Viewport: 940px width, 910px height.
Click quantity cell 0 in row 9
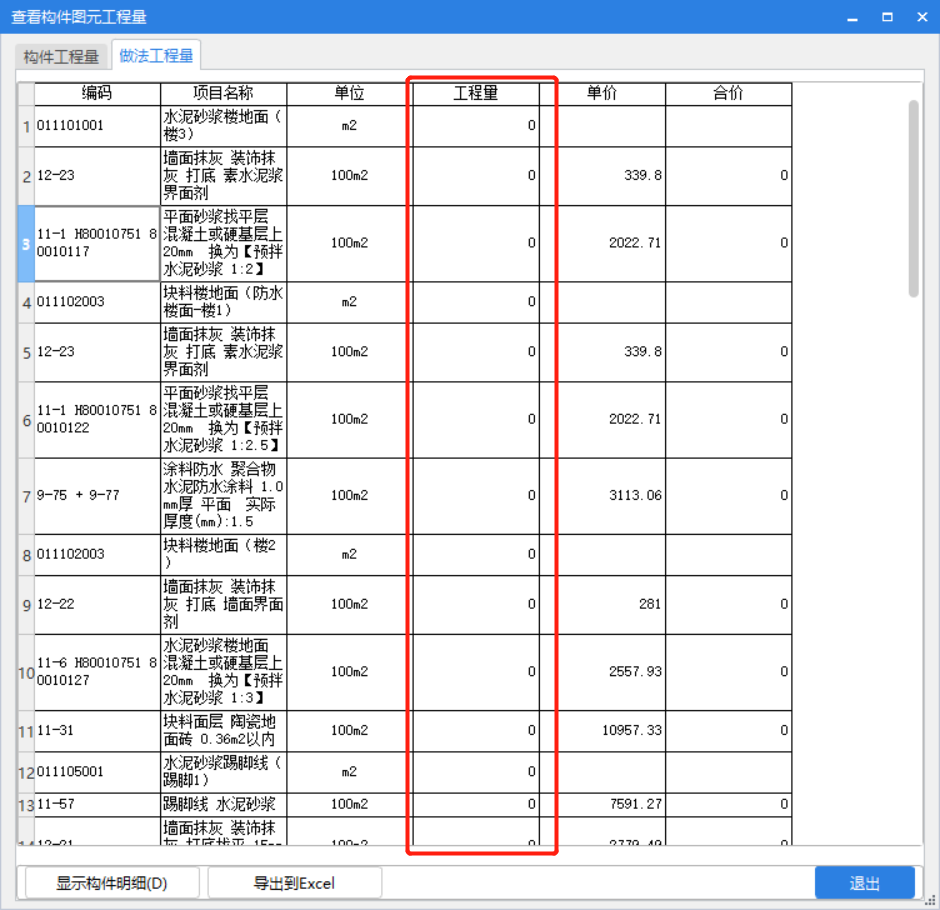tap(476, 605)
